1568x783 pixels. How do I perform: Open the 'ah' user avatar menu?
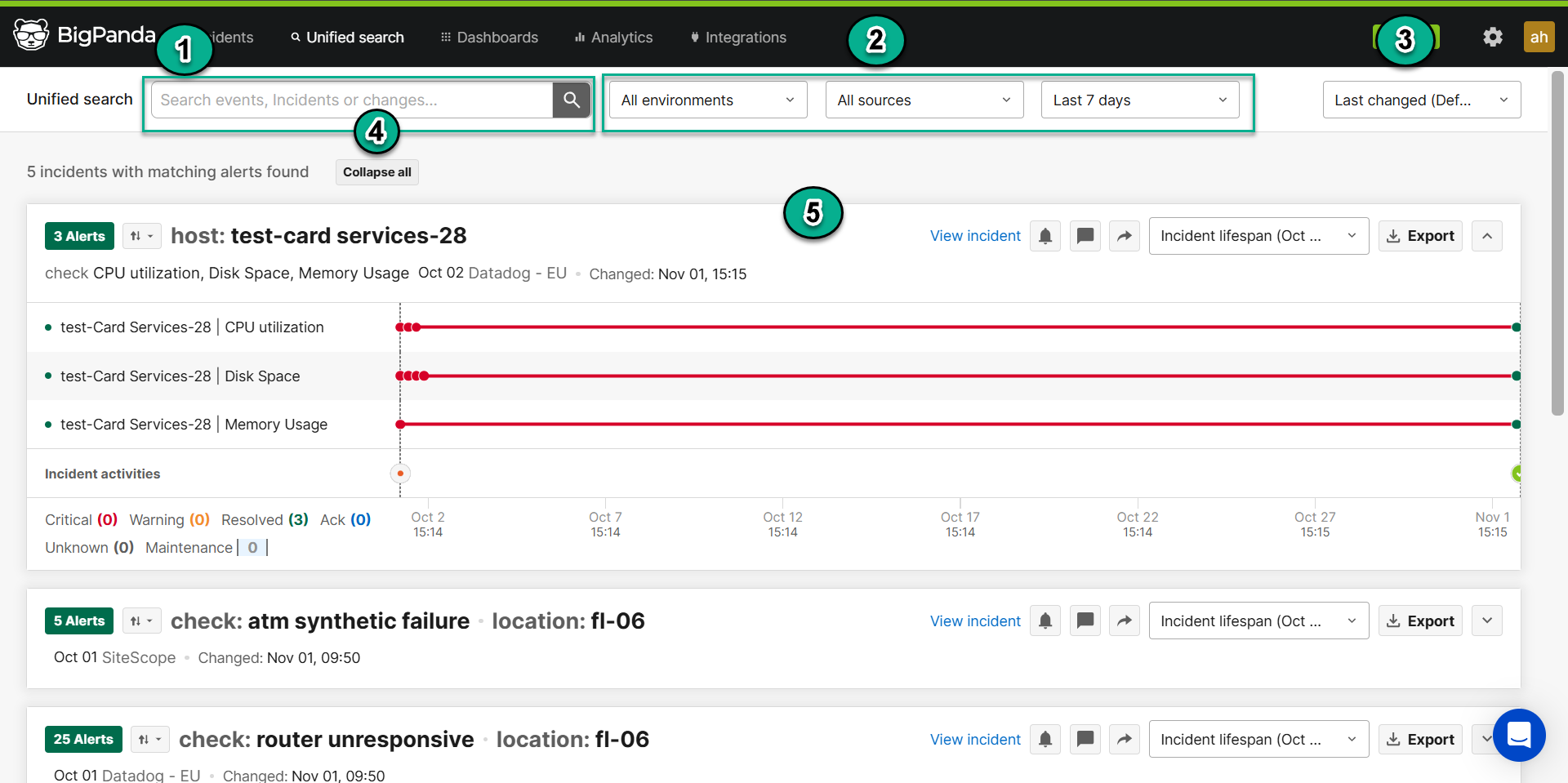point(1539,38)
